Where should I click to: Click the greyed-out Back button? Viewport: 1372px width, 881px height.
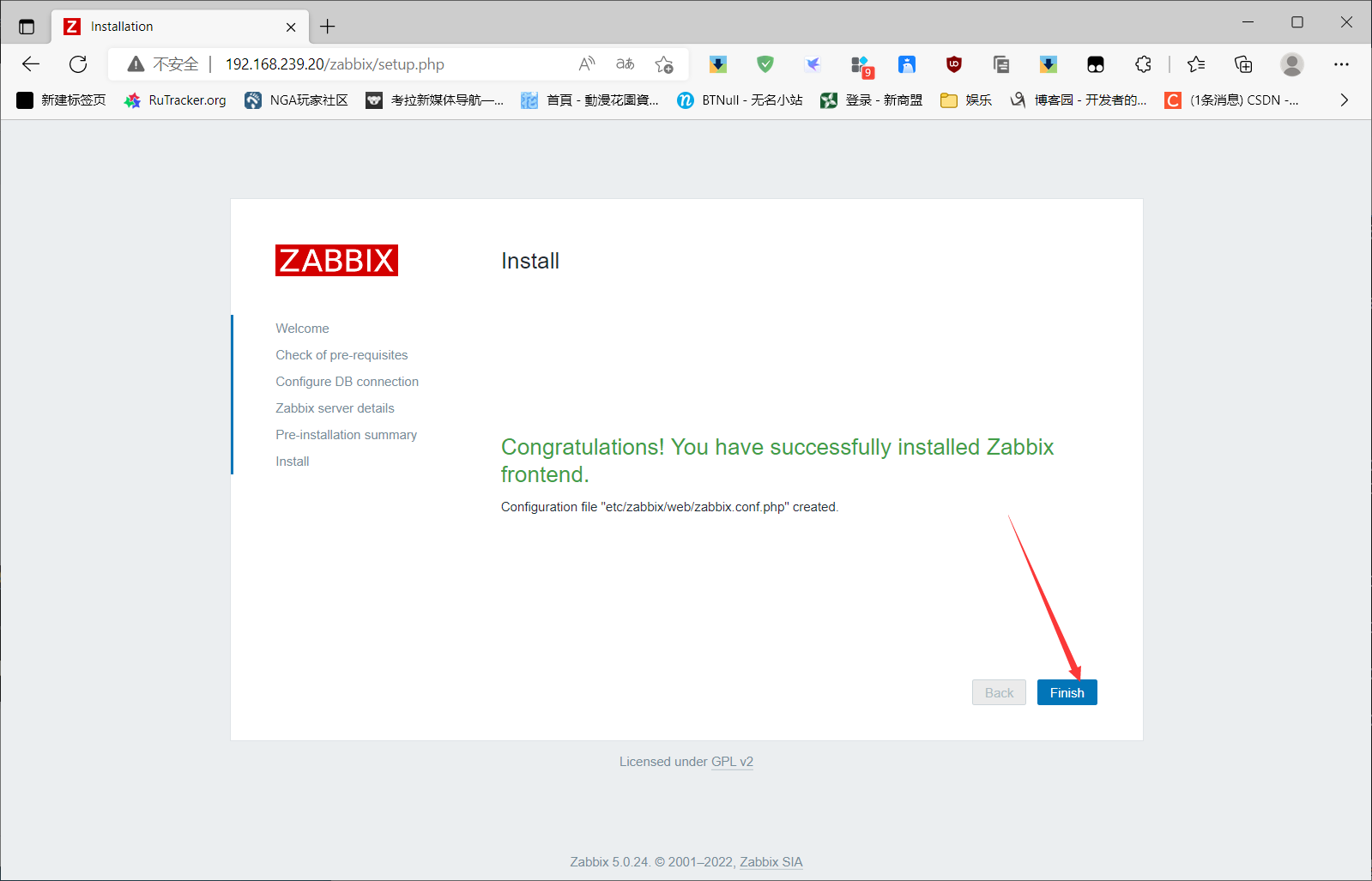[999, 692]
